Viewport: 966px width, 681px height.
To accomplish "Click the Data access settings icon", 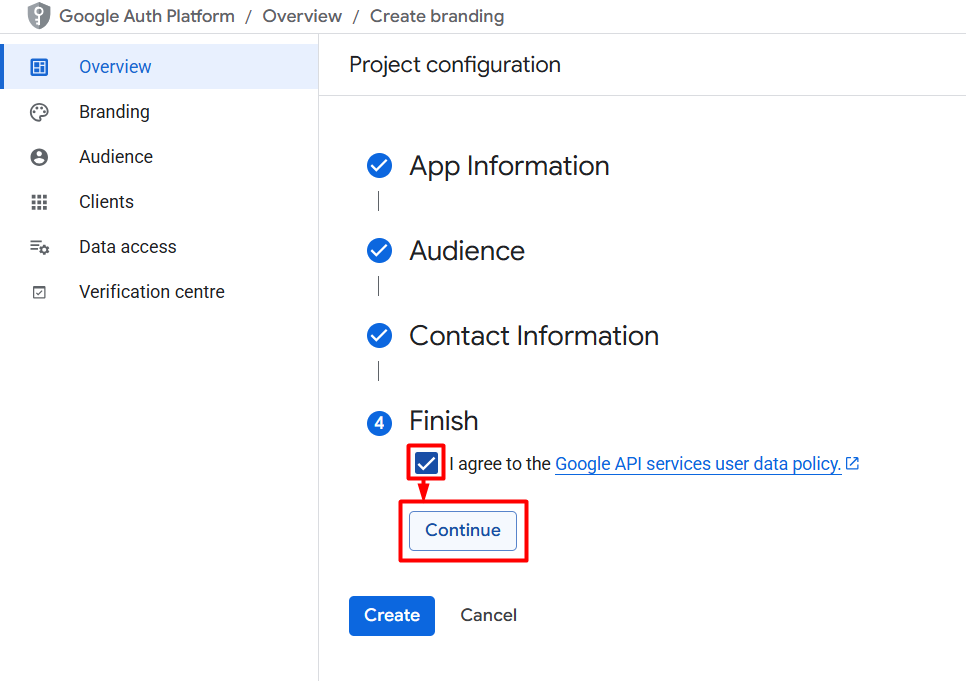I will [39, 247].
